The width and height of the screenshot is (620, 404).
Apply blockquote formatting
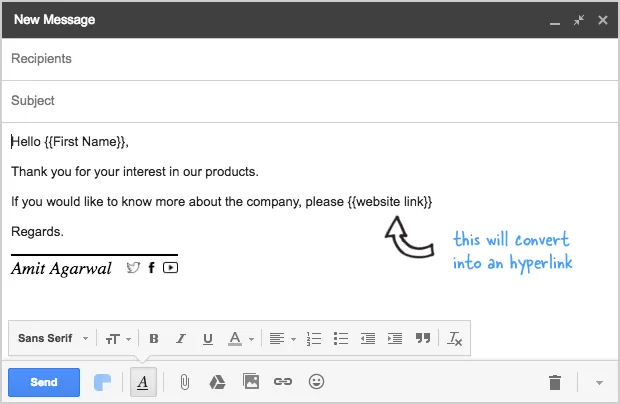[423, 338]
